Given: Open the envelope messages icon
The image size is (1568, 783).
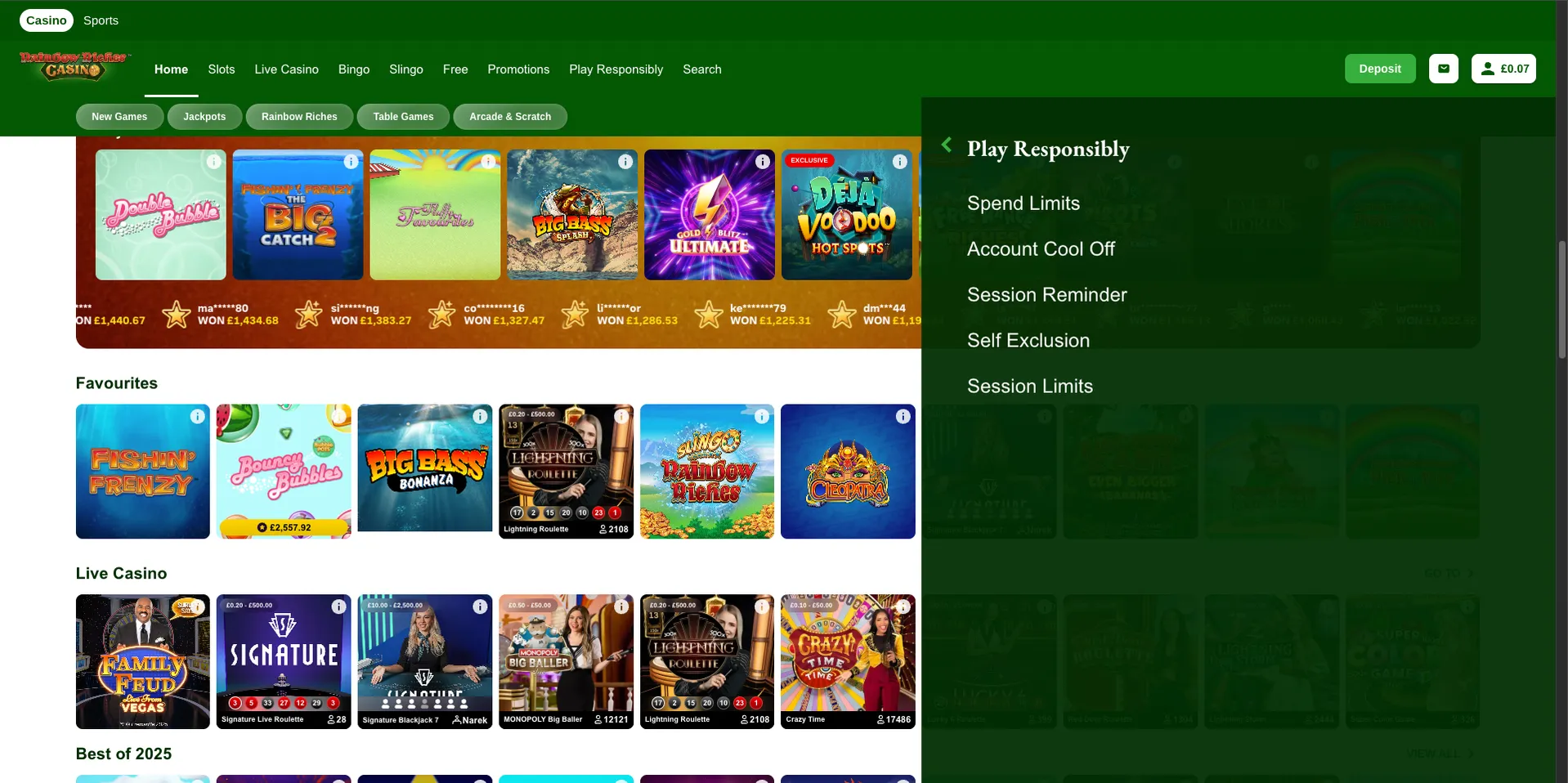Looking at the screenshot, I should pyautogui.click(x=1443, y=68).
